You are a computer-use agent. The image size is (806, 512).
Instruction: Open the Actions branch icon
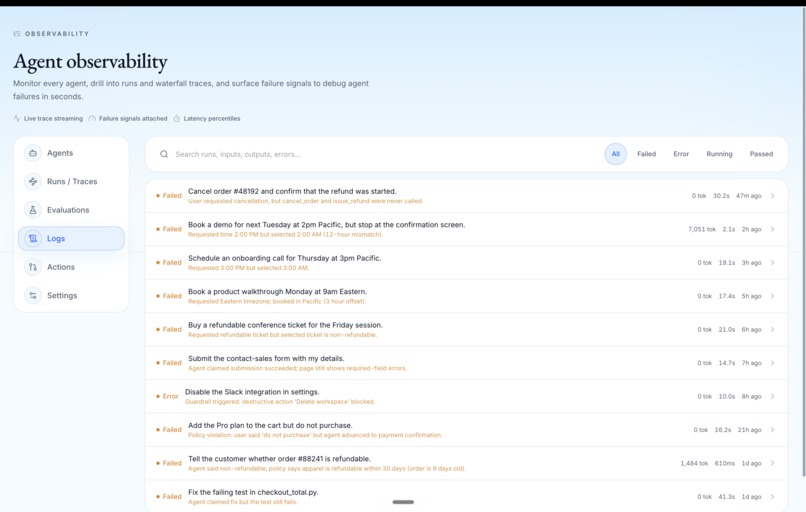[x=33, y=267]
